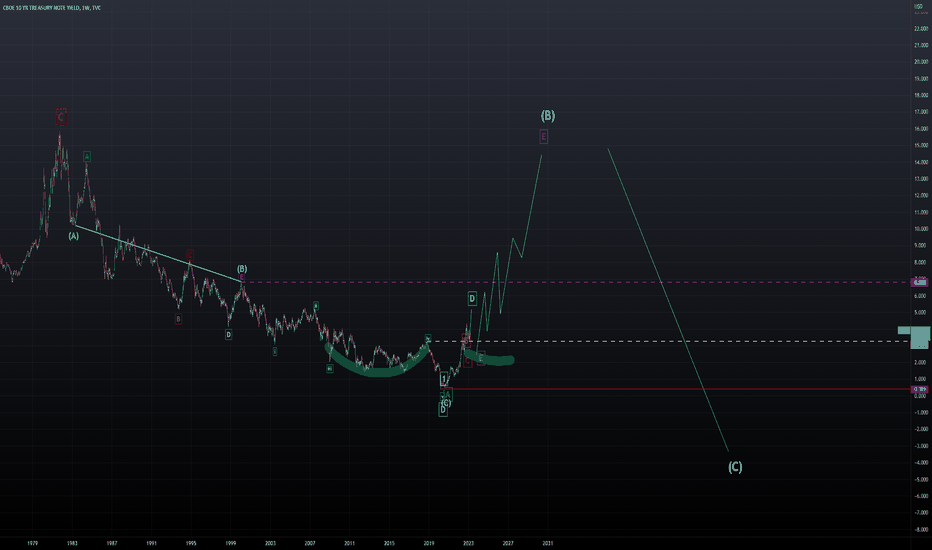Click the CBOE 10 YR Treasury Note Yield title
The width and height of the screenshot is (932, 550).
click(x=52, y=8)
